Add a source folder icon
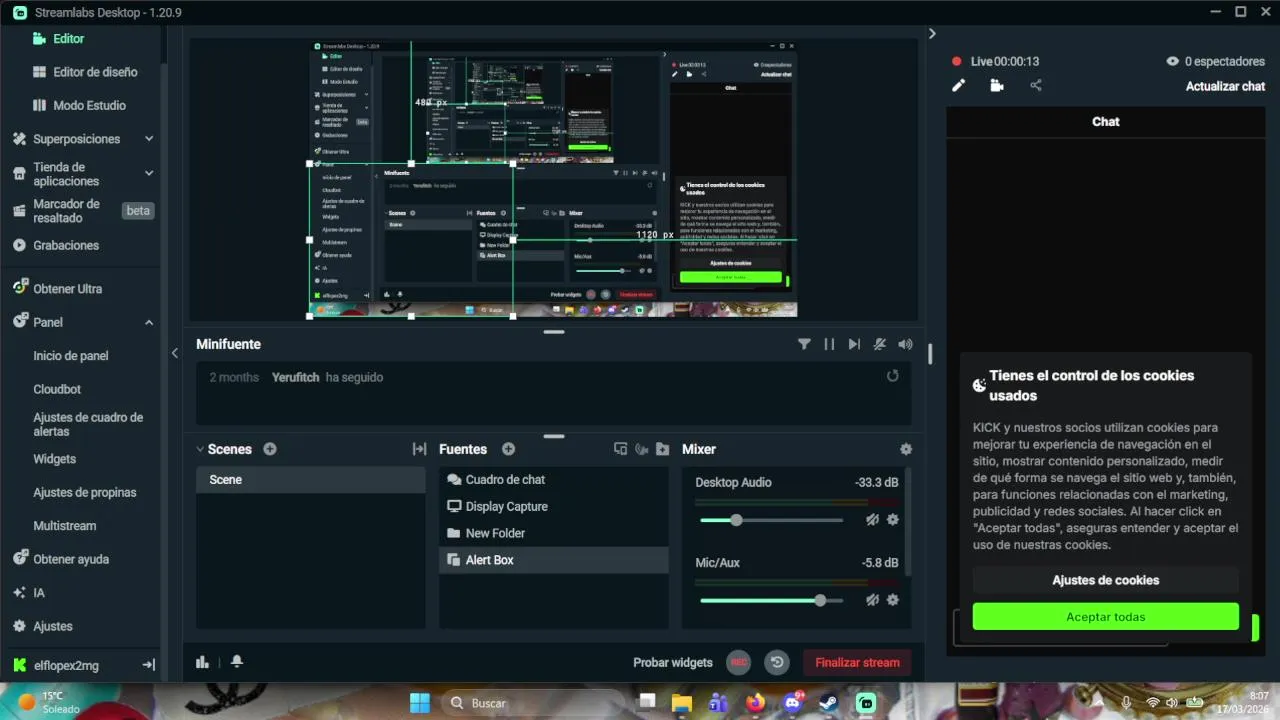The height and width of the screenshot is (720, 1280). pos(662,449)
